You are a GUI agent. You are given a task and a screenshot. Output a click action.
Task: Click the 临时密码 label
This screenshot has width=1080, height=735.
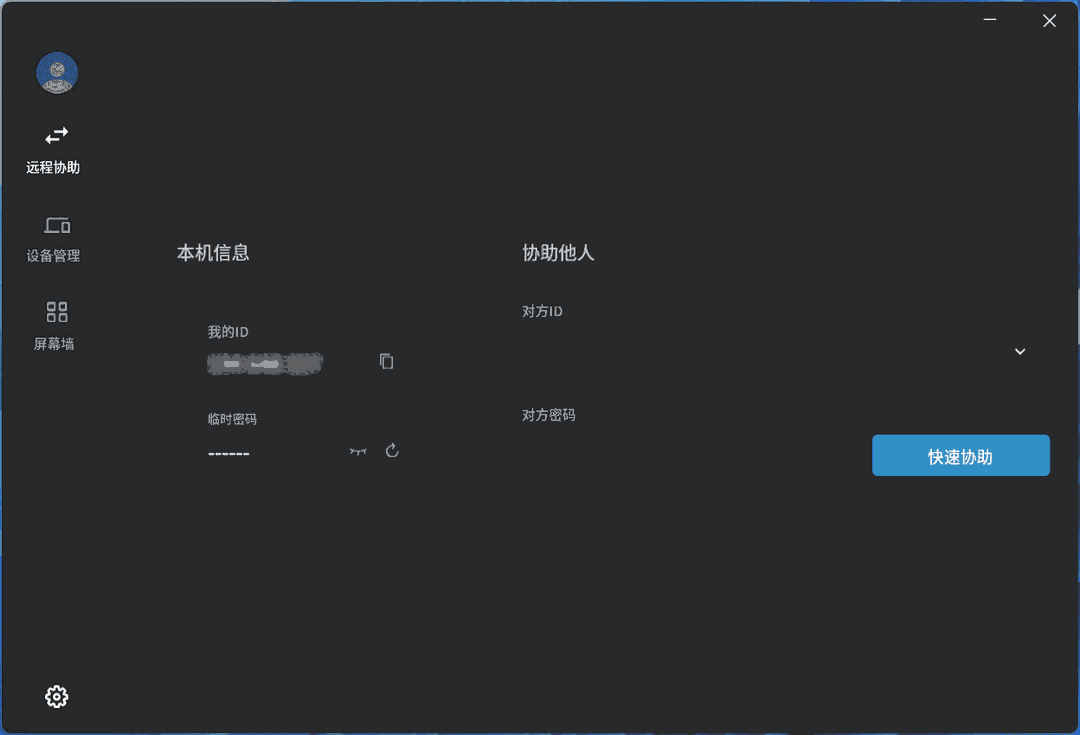[x=231, y=418]
